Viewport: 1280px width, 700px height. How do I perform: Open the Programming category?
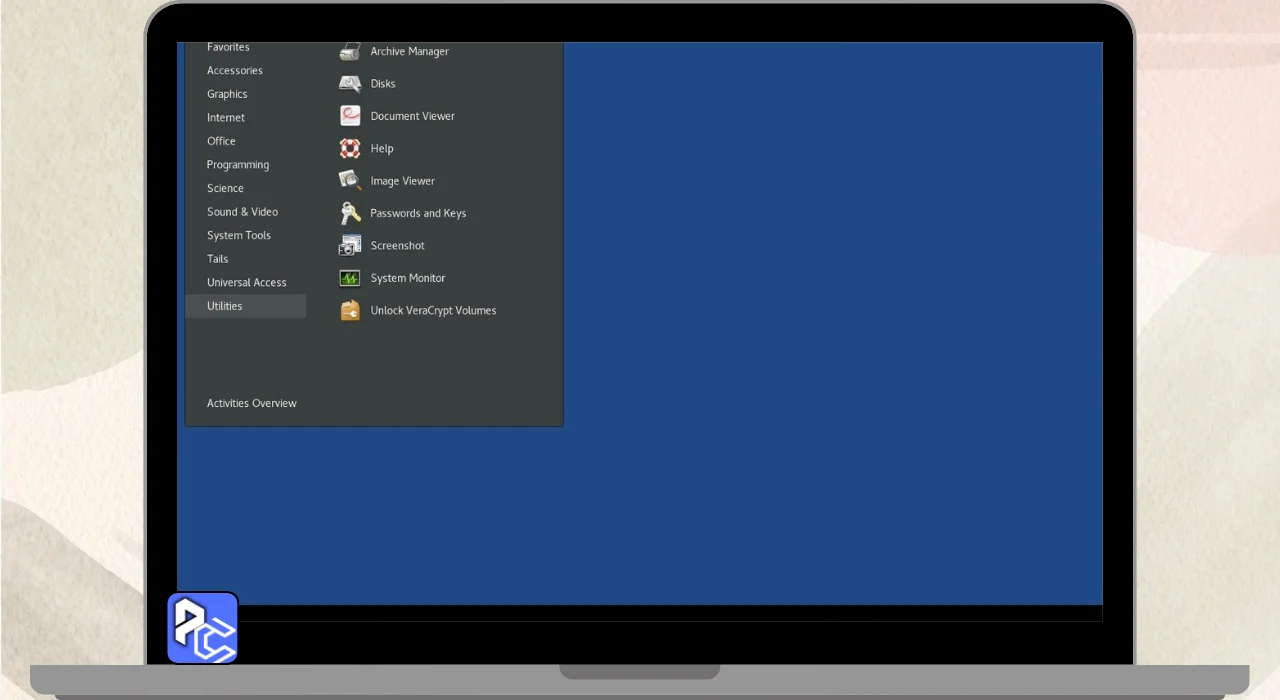tap(238, 165)
